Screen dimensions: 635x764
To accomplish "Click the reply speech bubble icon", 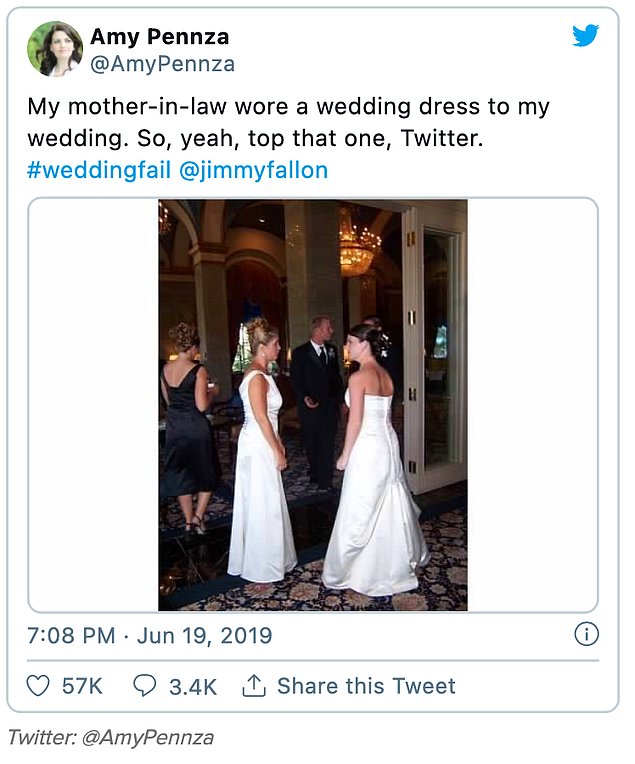I will (145, 686).
